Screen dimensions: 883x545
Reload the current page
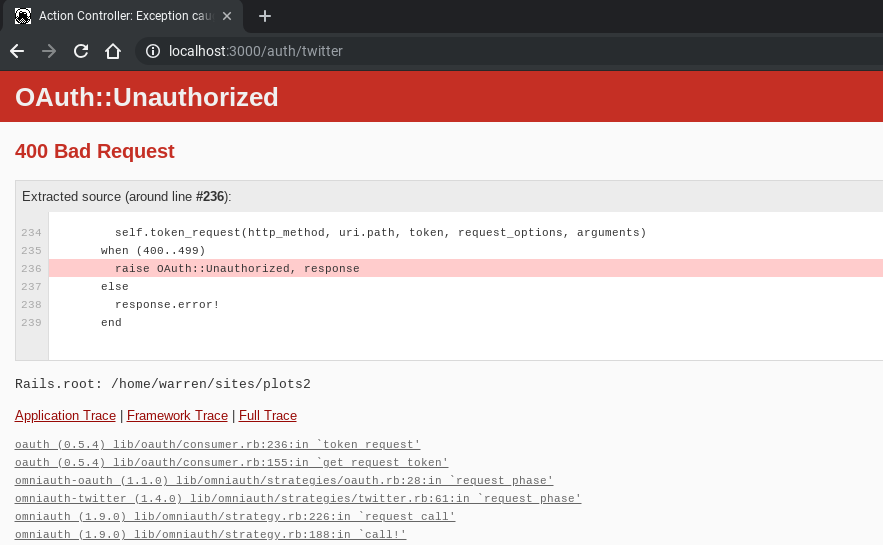(81, 51)
